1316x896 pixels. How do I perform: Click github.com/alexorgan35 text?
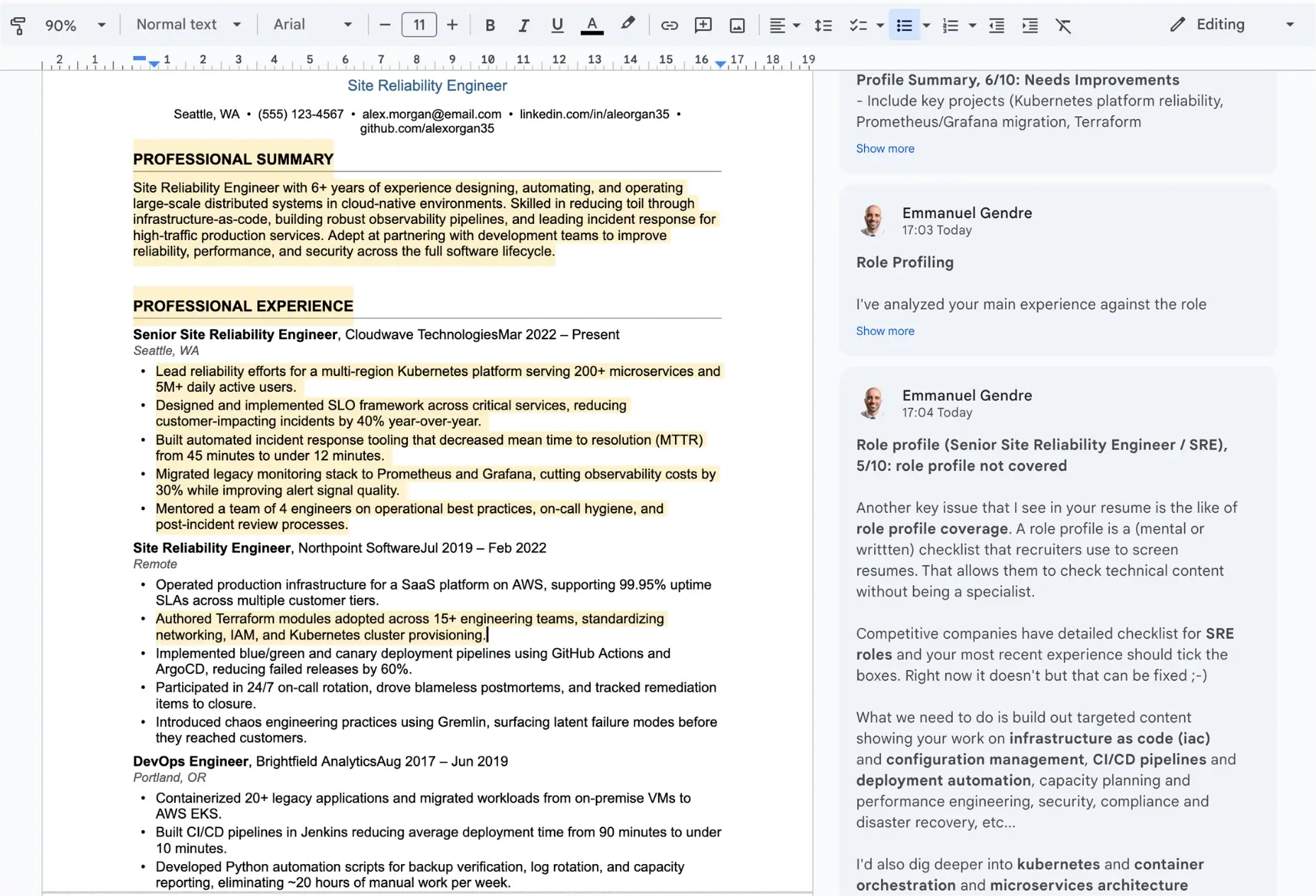tap(427, 129)
